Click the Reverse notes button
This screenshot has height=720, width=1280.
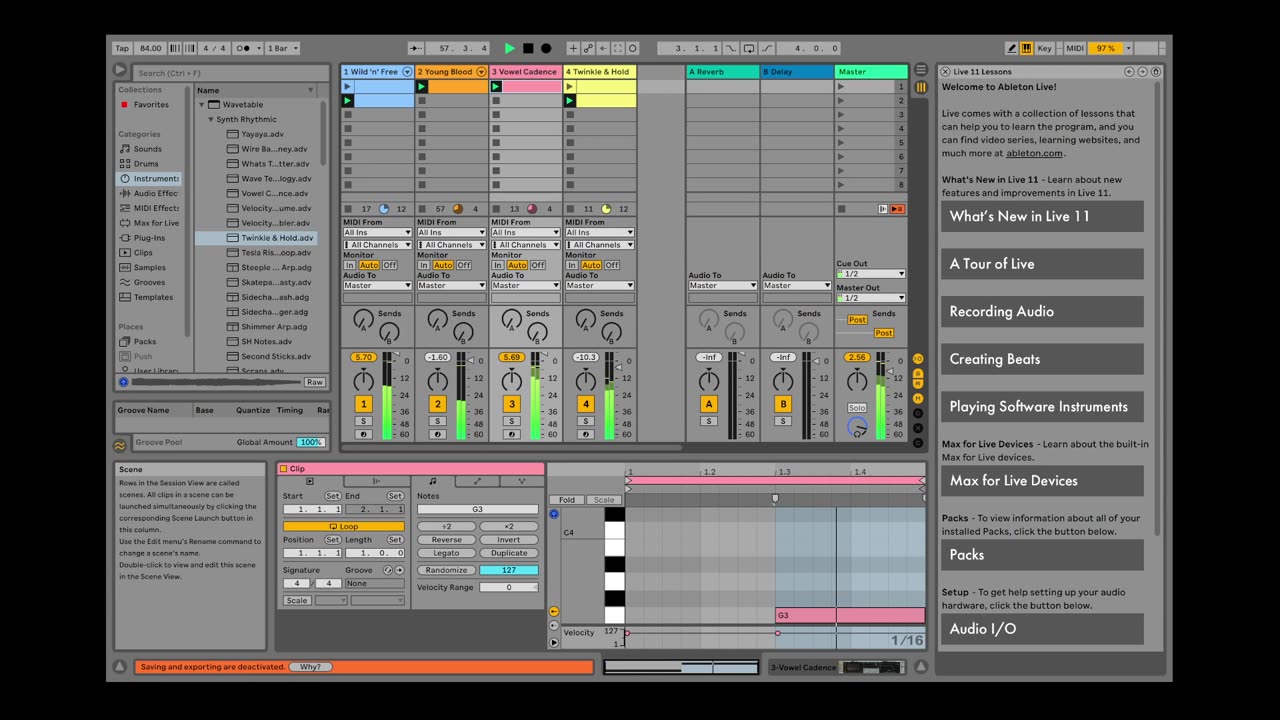[446, 540]
